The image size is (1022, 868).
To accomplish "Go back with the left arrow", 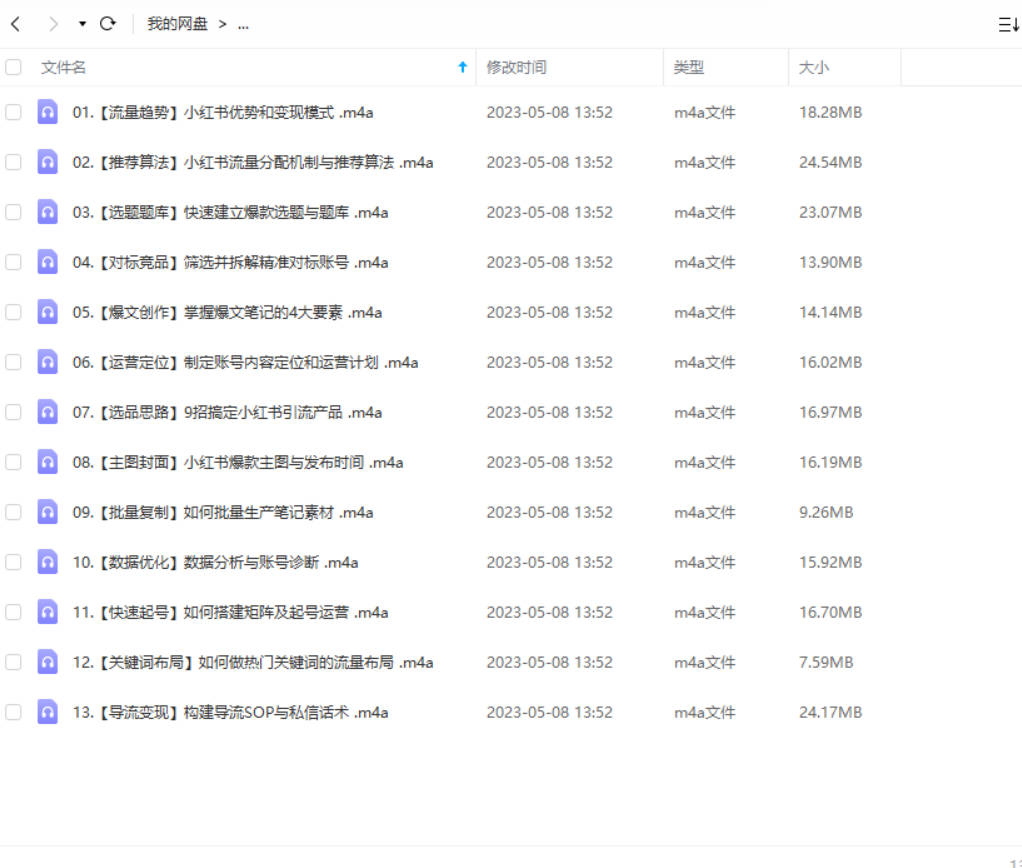I will [x=16, y=24].
